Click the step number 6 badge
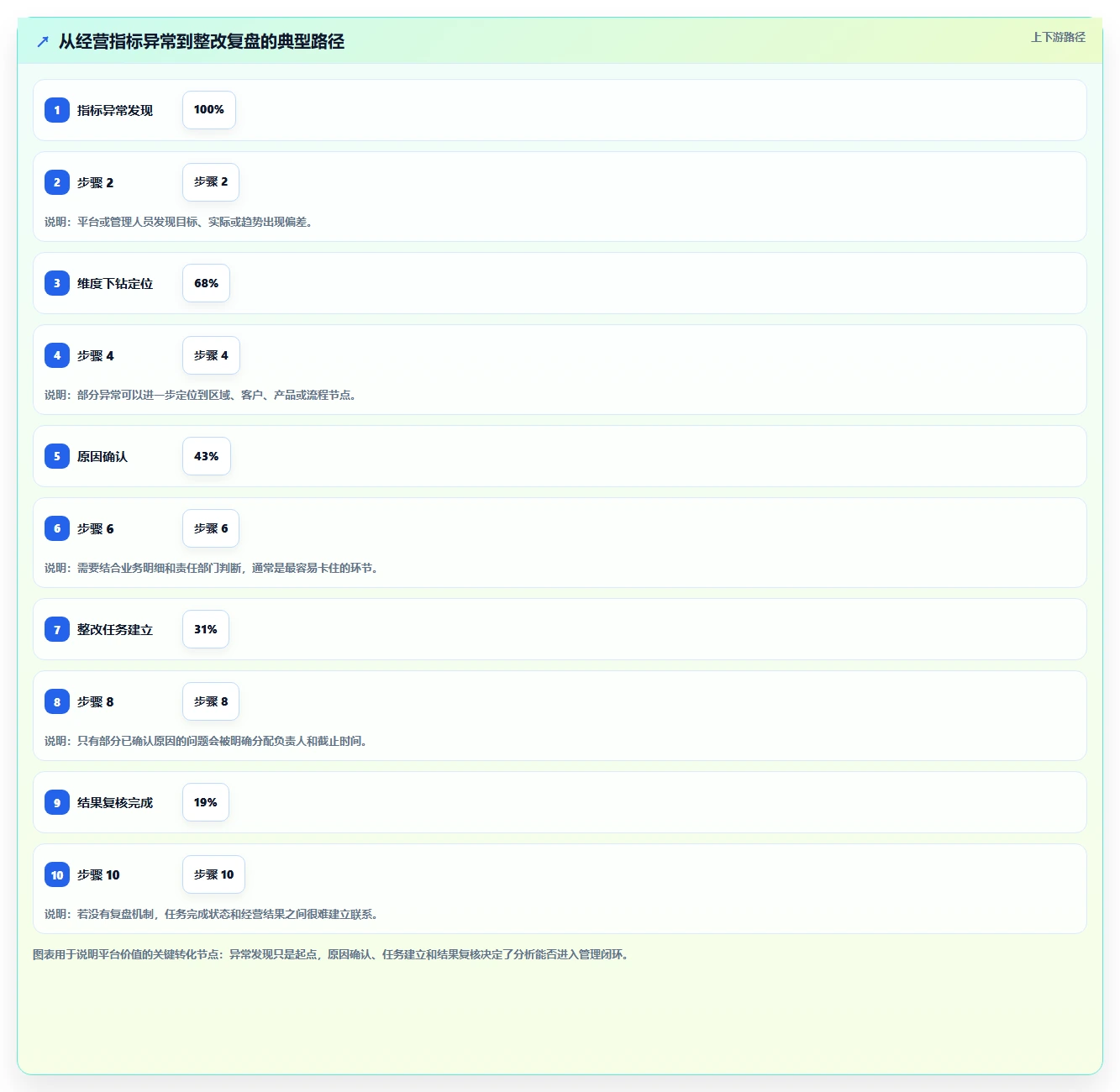 coord(57,528)
